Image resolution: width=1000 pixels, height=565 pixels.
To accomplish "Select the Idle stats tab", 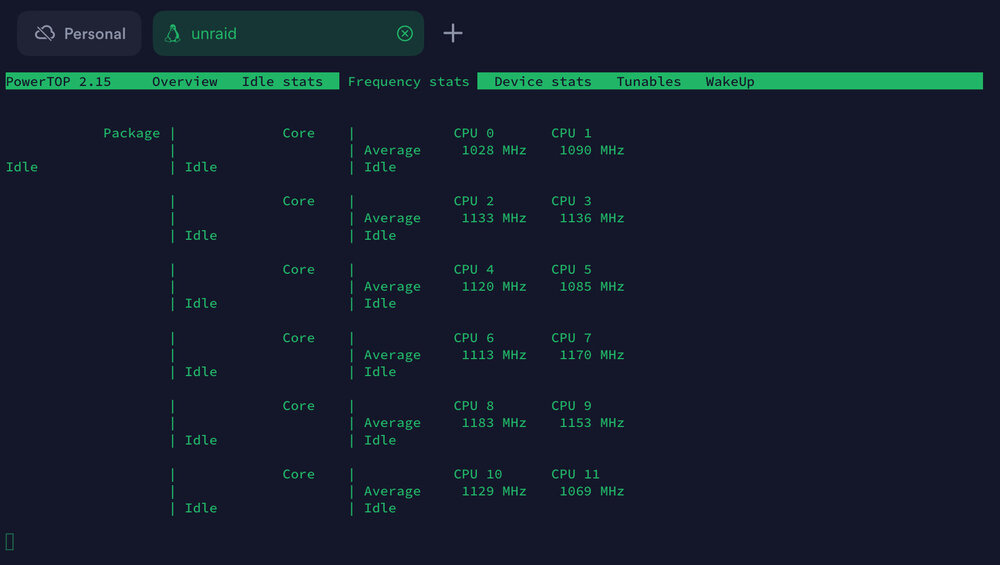I will tap(282, 82).
